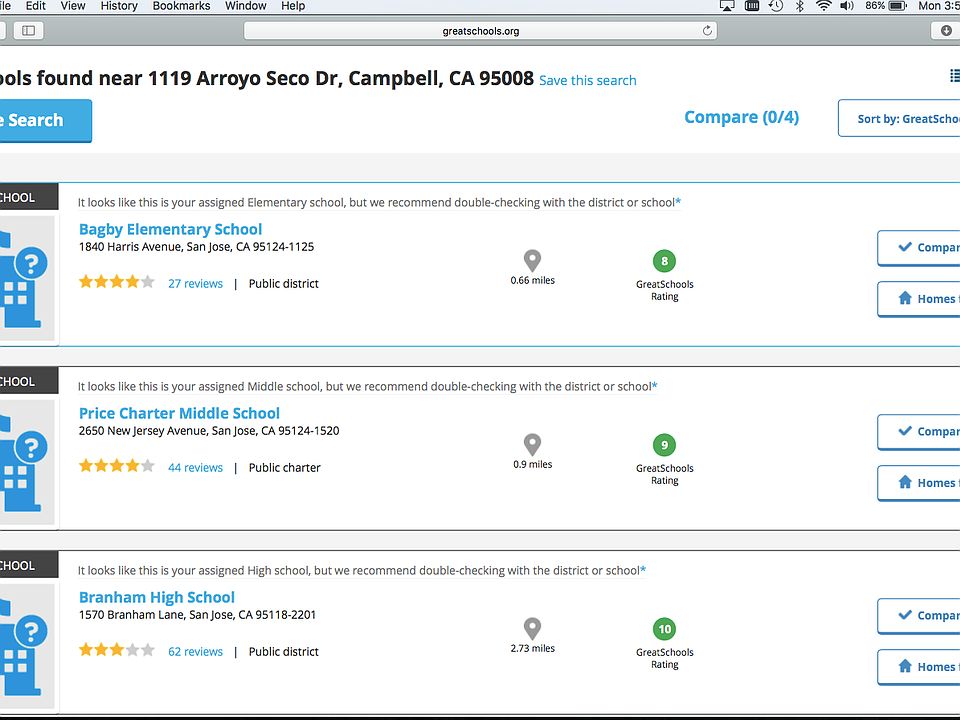Open the Sort by GreatSchools dropdown
Viewport: 960px width, 720px height.
tap(899, 118)
